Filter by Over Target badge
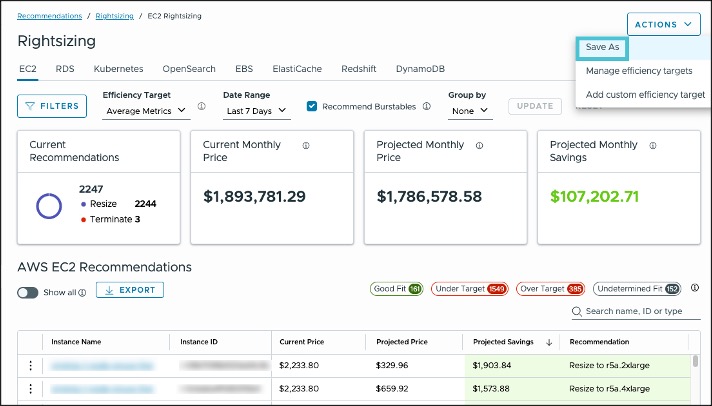This screenshot has height=406, width=712. coord(550,289)
